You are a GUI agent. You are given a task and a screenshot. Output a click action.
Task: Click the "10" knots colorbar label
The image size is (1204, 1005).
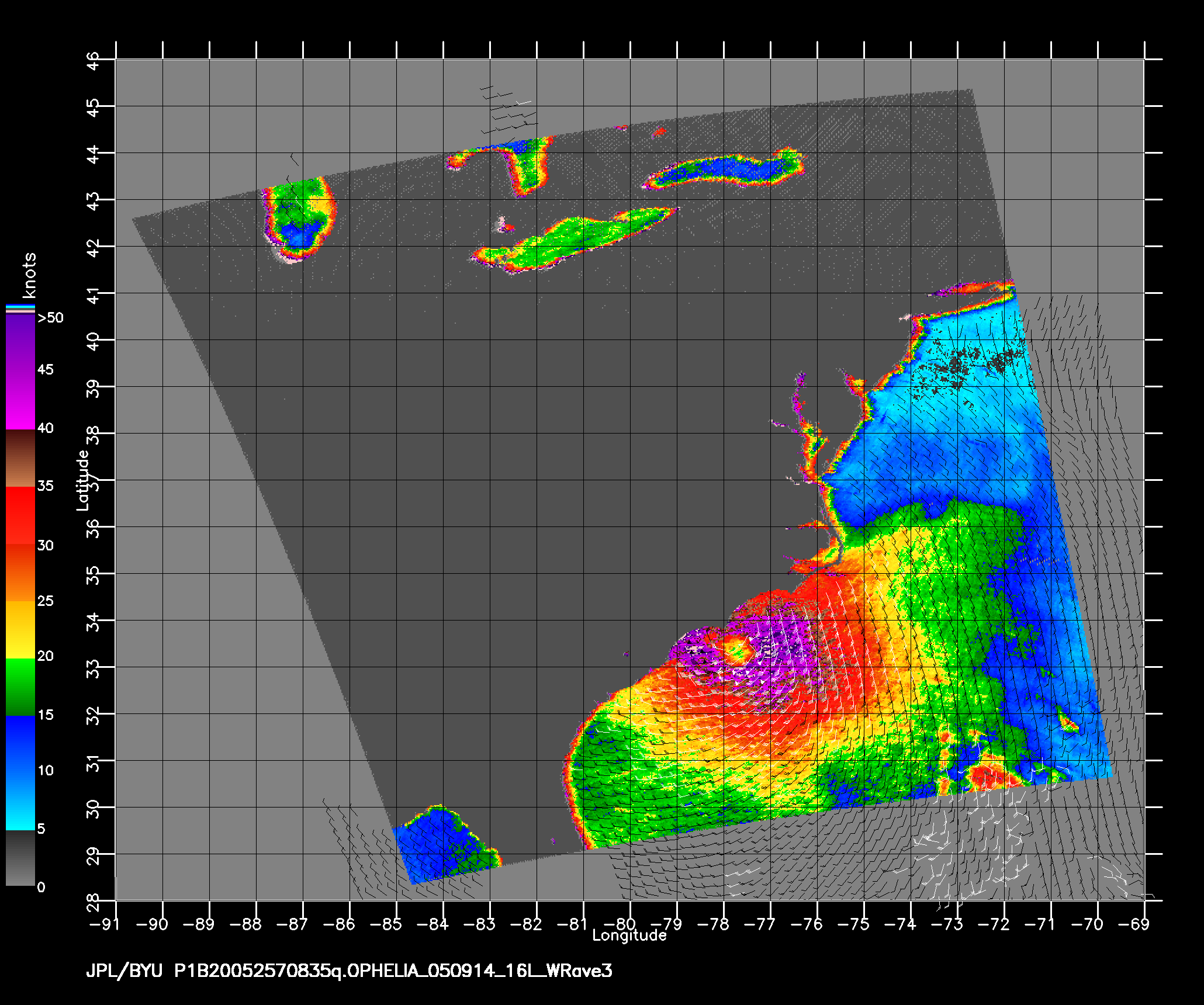coord(46,771)
